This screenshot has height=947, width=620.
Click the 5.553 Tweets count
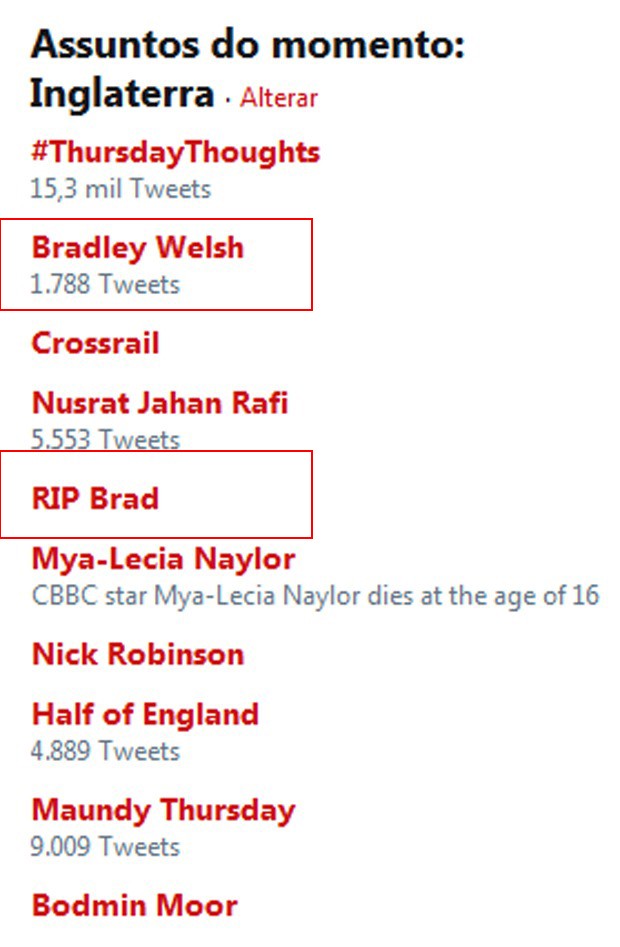pos(105,439)
